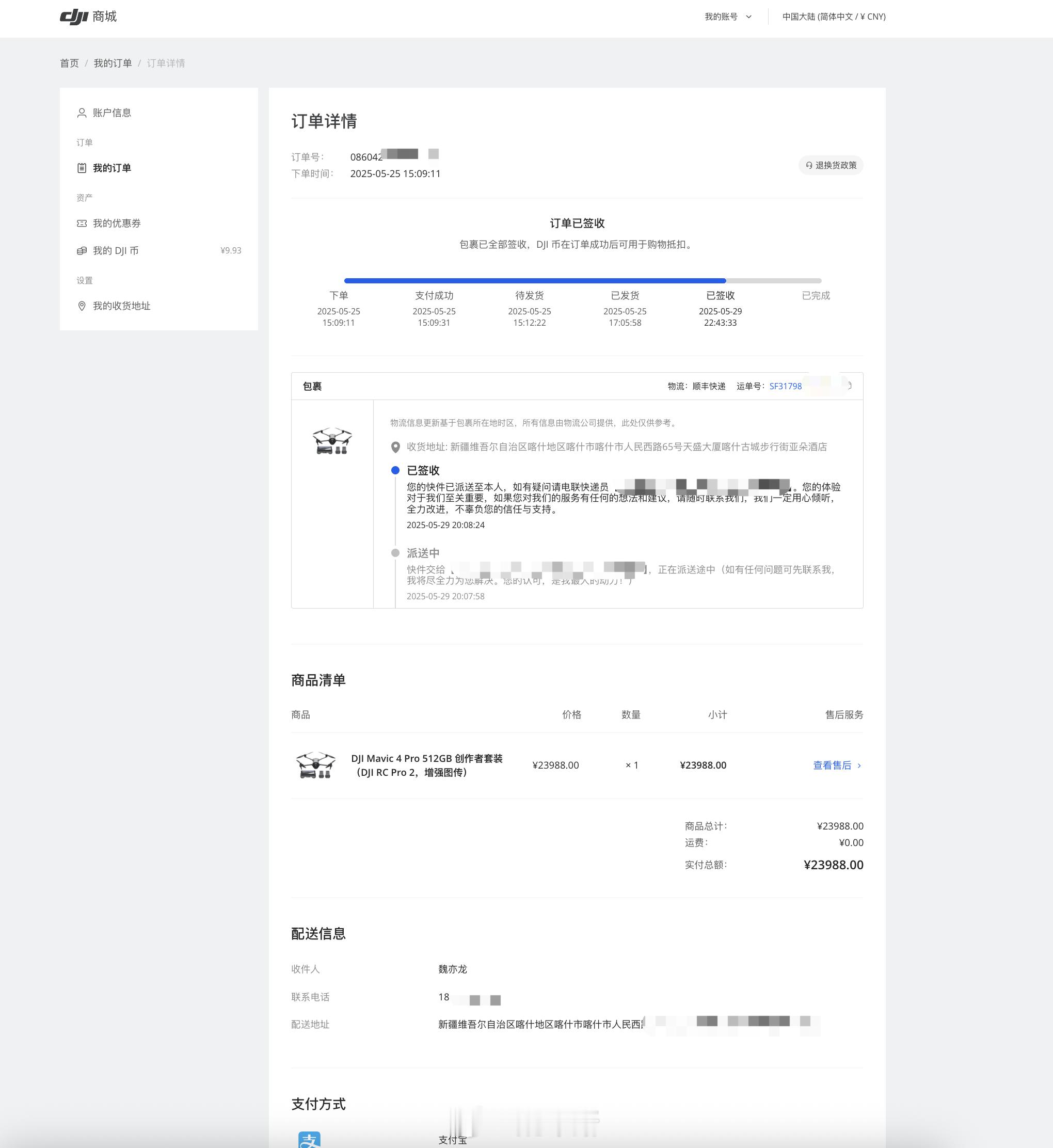The height and width of the screenshot is (1148, 1053).
Task: Click the 2025-05-29 20:07:58 tracking timestamp
Action: click(445, 597)
